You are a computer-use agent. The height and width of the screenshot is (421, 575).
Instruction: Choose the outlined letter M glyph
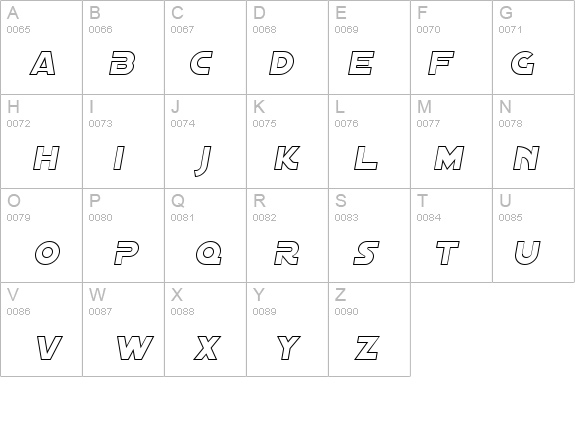tap(449, 158)
